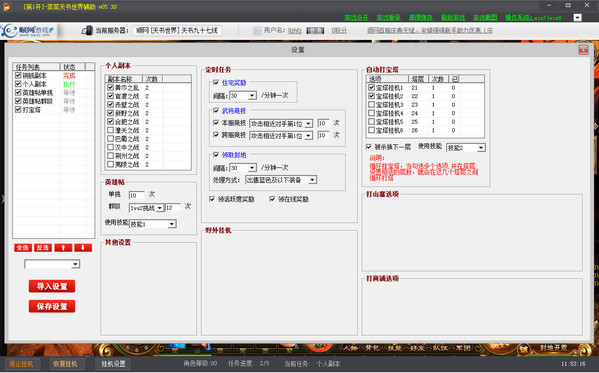Screen dimensions: 599x373
Task: Click the 刷新游戏 green link
Action: 453,18
